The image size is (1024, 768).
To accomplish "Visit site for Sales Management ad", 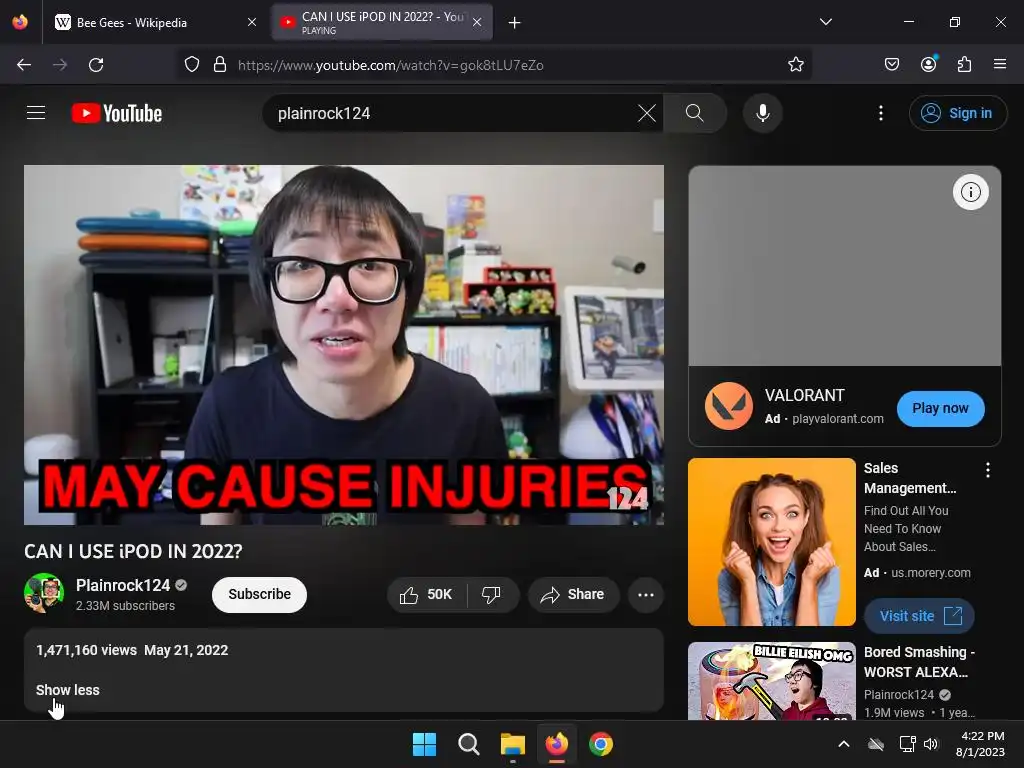I will click(x=920, y=616).
